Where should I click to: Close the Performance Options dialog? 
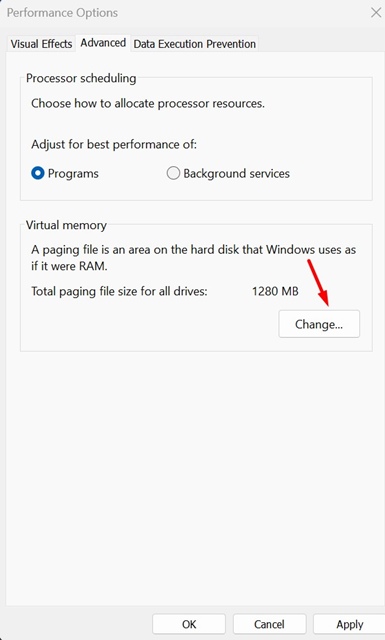click(x=376, y=13)
